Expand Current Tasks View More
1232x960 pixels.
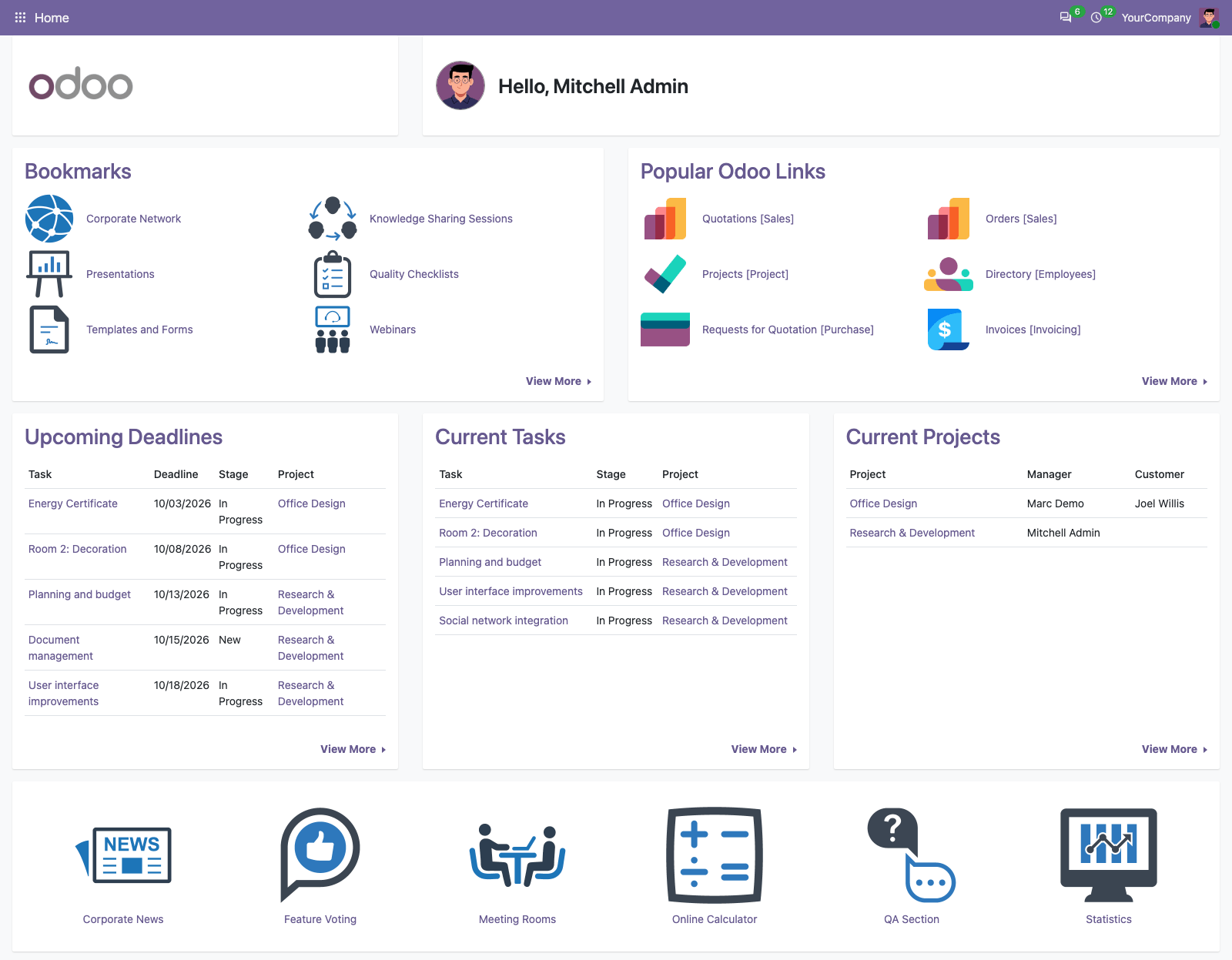tap(764, 749)
